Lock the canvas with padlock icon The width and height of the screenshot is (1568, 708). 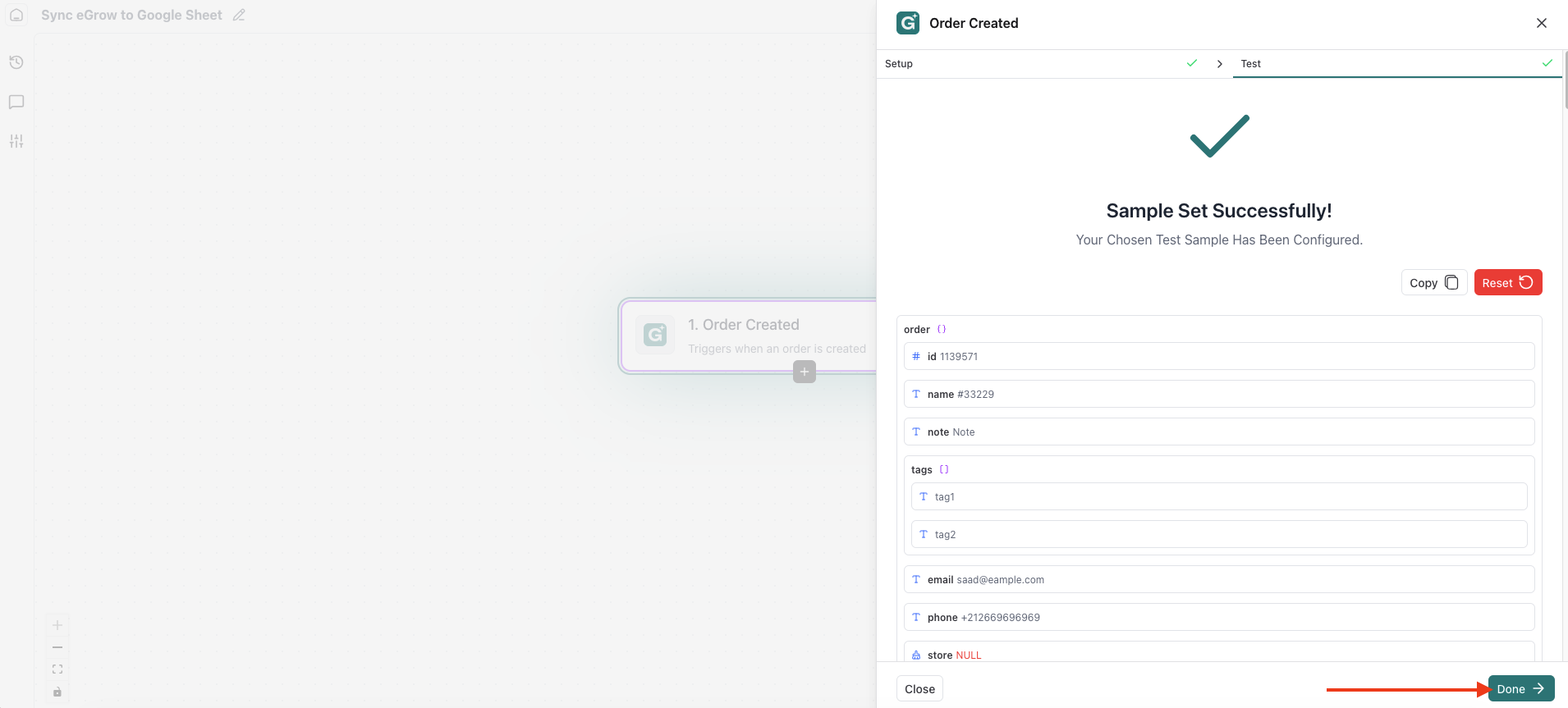pos(57,692)
